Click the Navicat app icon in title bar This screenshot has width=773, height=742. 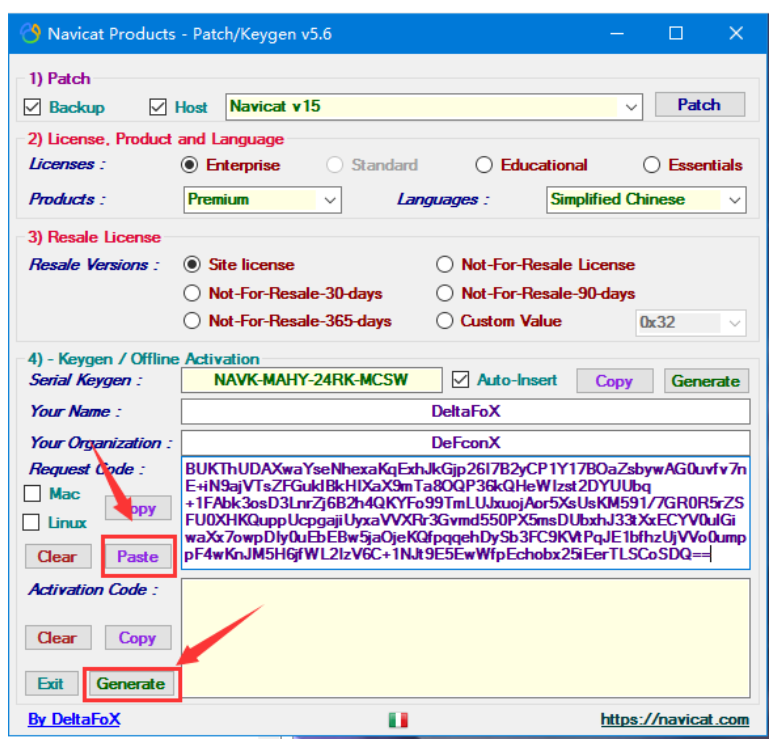pos(31,34)
